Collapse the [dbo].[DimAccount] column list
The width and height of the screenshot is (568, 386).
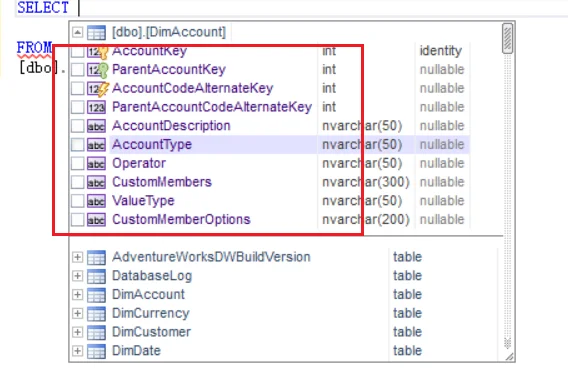(x=77, y=32)
